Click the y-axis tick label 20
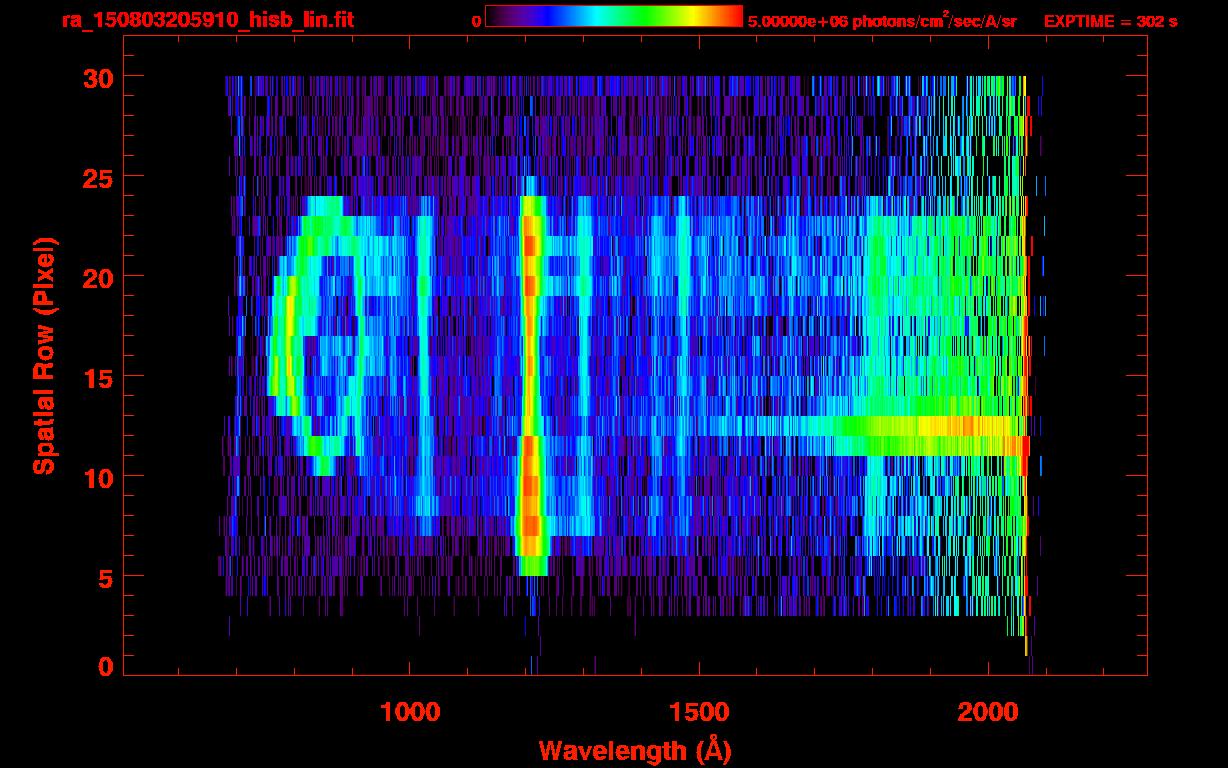Screen dimensions: 1228x768 (x=98, y=277)
